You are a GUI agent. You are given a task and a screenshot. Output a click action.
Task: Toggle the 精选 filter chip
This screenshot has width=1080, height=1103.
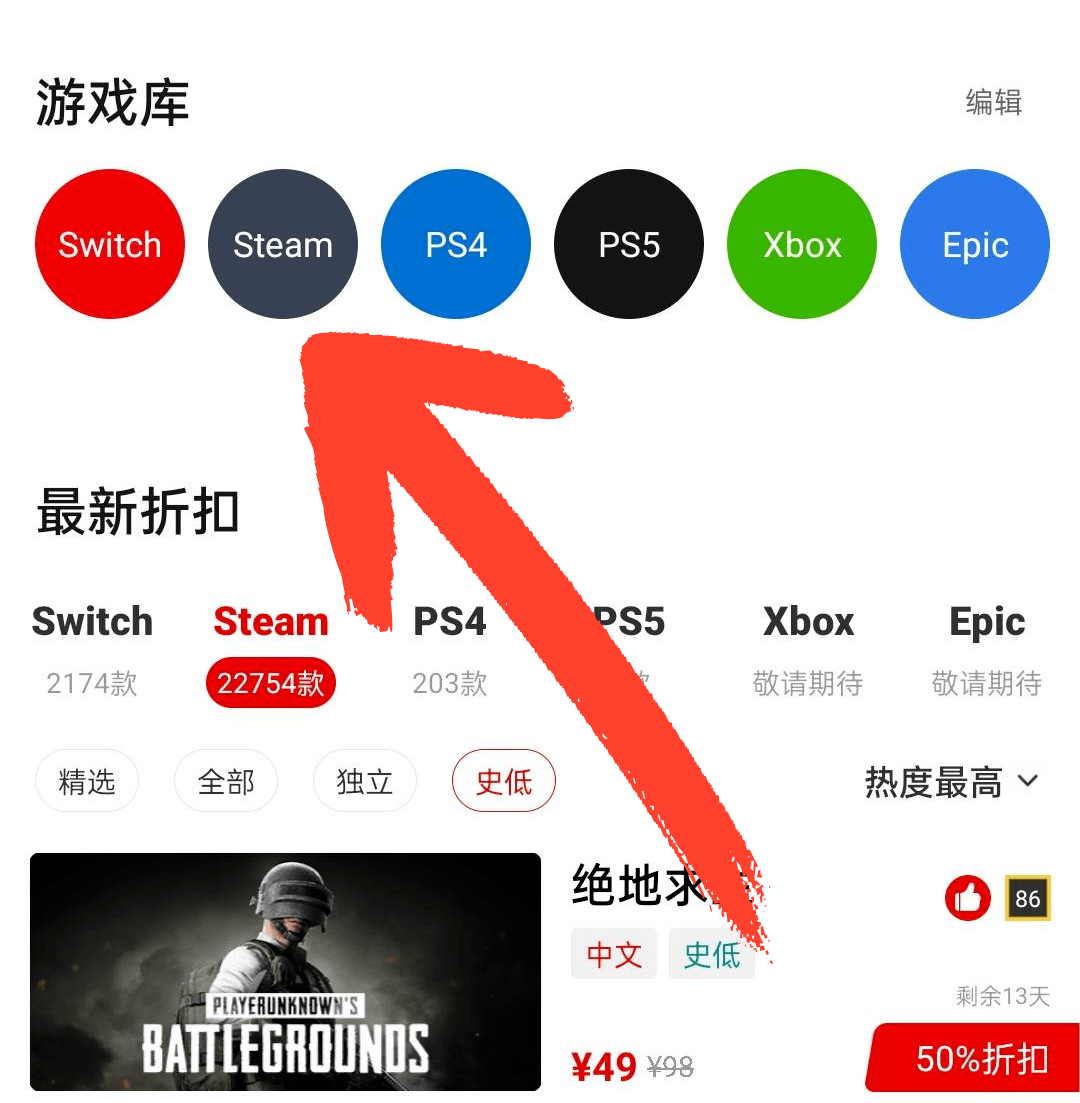tap(87, 781)
